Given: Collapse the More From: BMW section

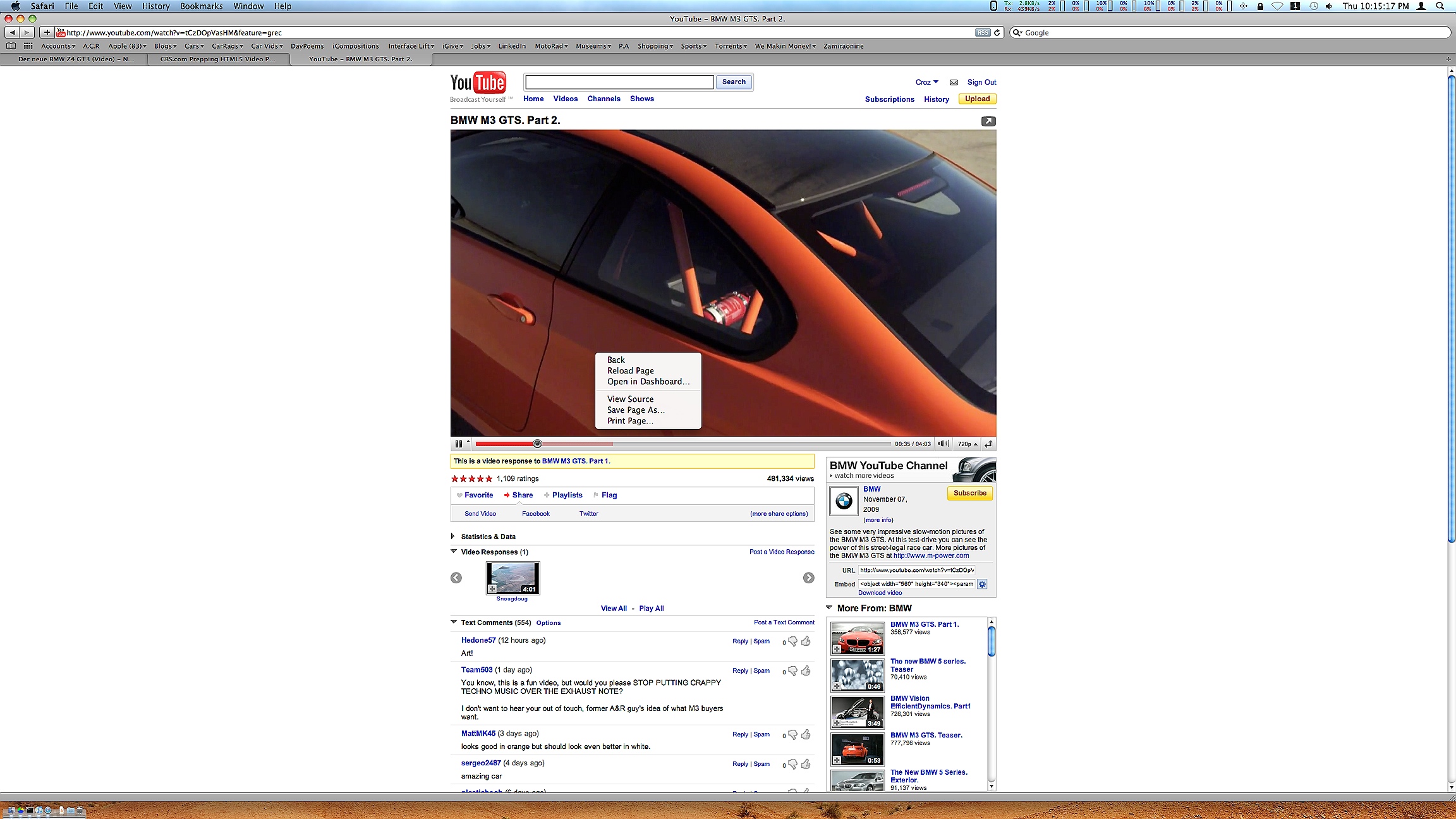Looking at the screenshot, I should coord(829,608).
